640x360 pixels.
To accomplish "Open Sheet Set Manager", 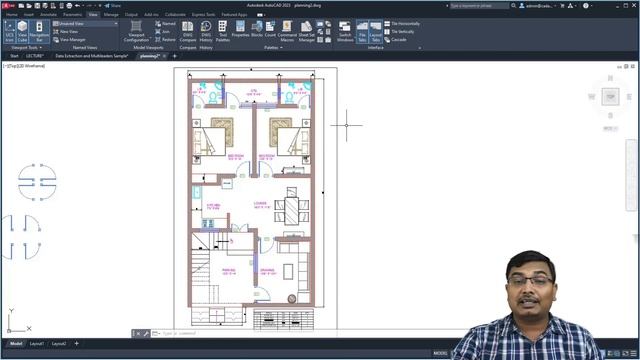I will tap(307, 31).
